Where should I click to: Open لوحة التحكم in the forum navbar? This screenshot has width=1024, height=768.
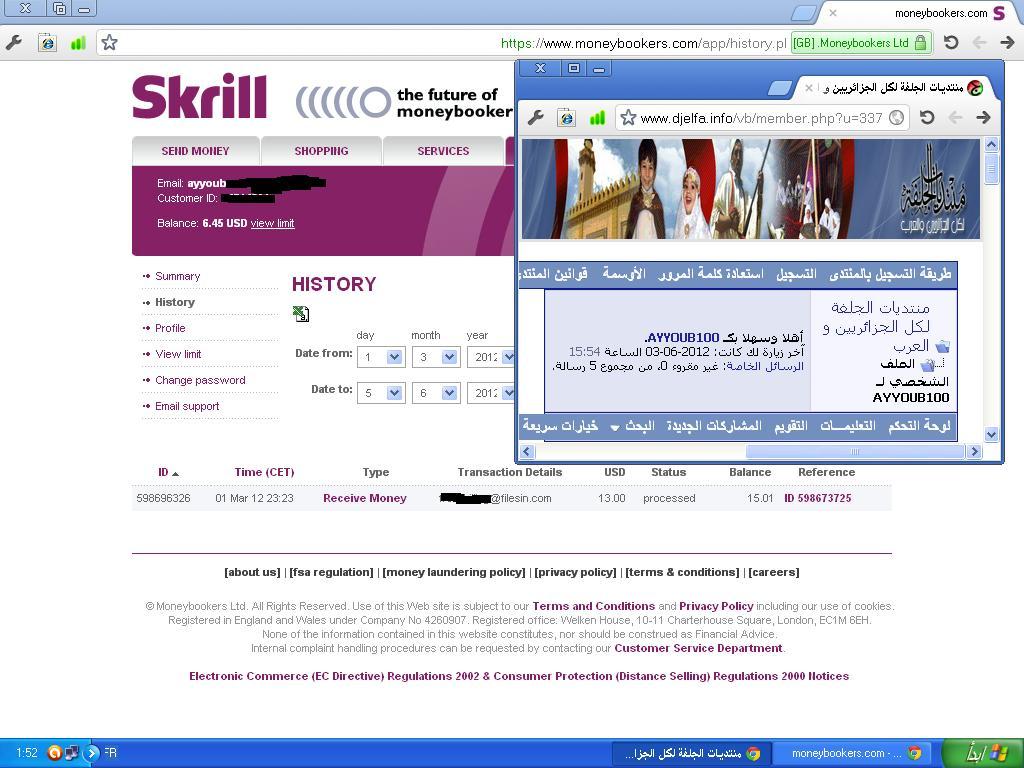[919, 426]
